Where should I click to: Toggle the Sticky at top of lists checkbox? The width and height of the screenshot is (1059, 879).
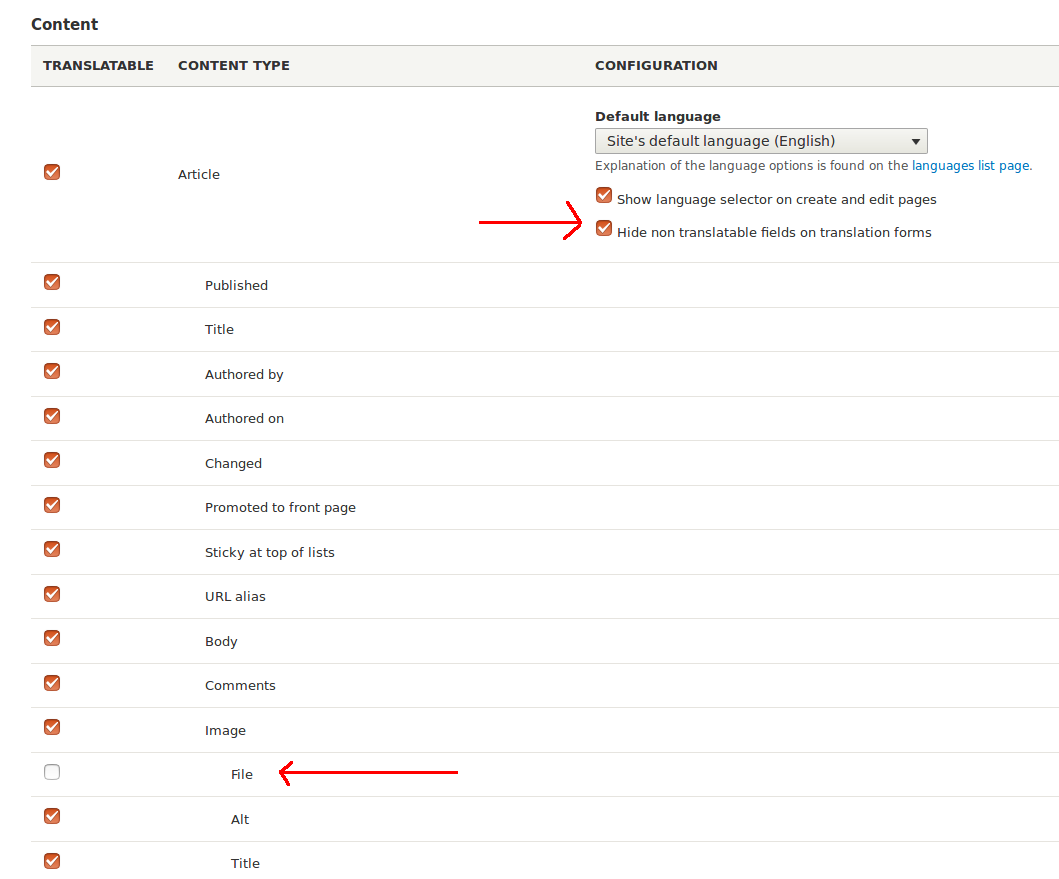[x=51, y=549]
